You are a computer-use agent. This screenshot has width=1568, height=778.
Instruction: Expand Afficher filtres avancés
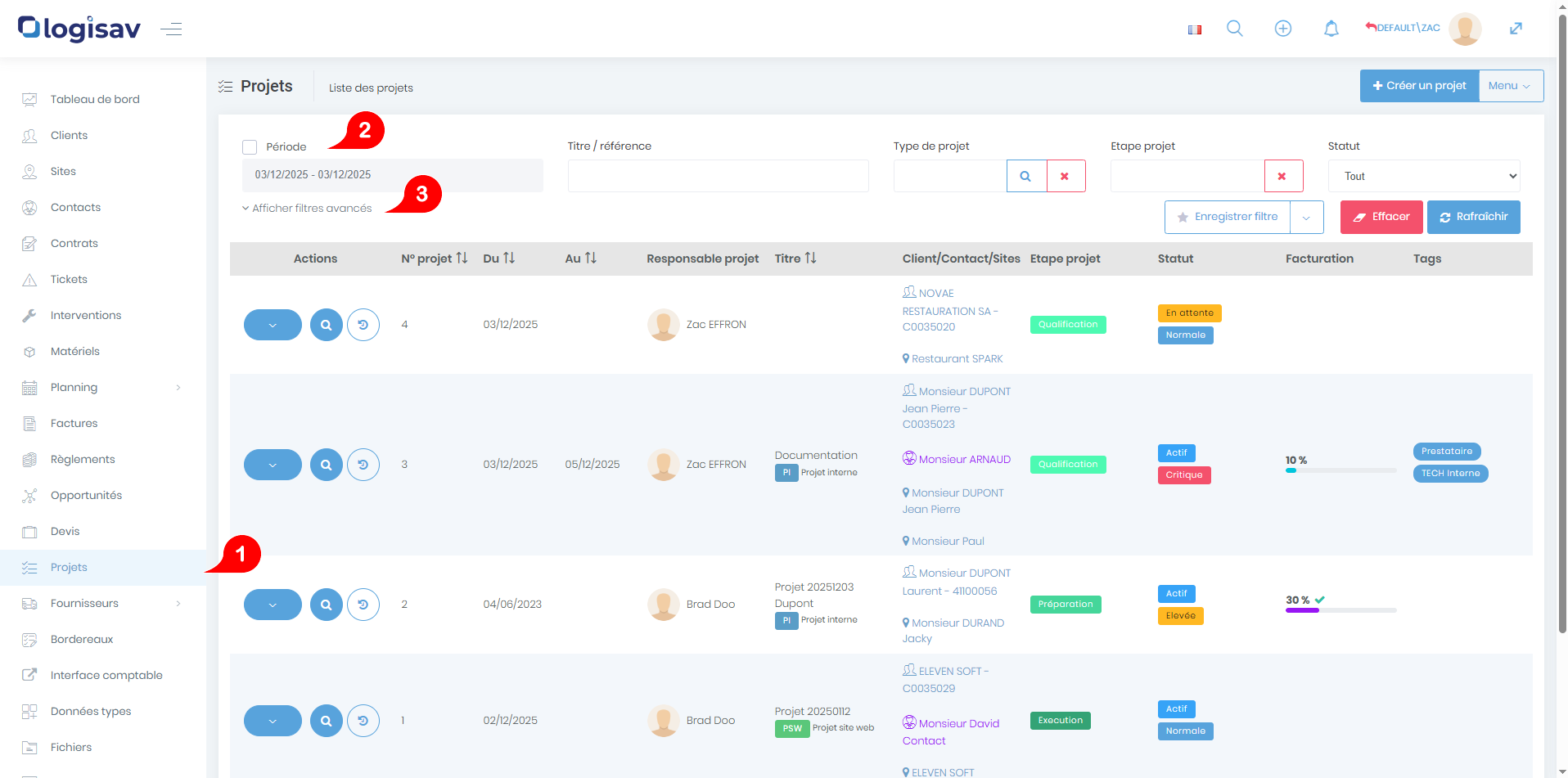point(307,209)
